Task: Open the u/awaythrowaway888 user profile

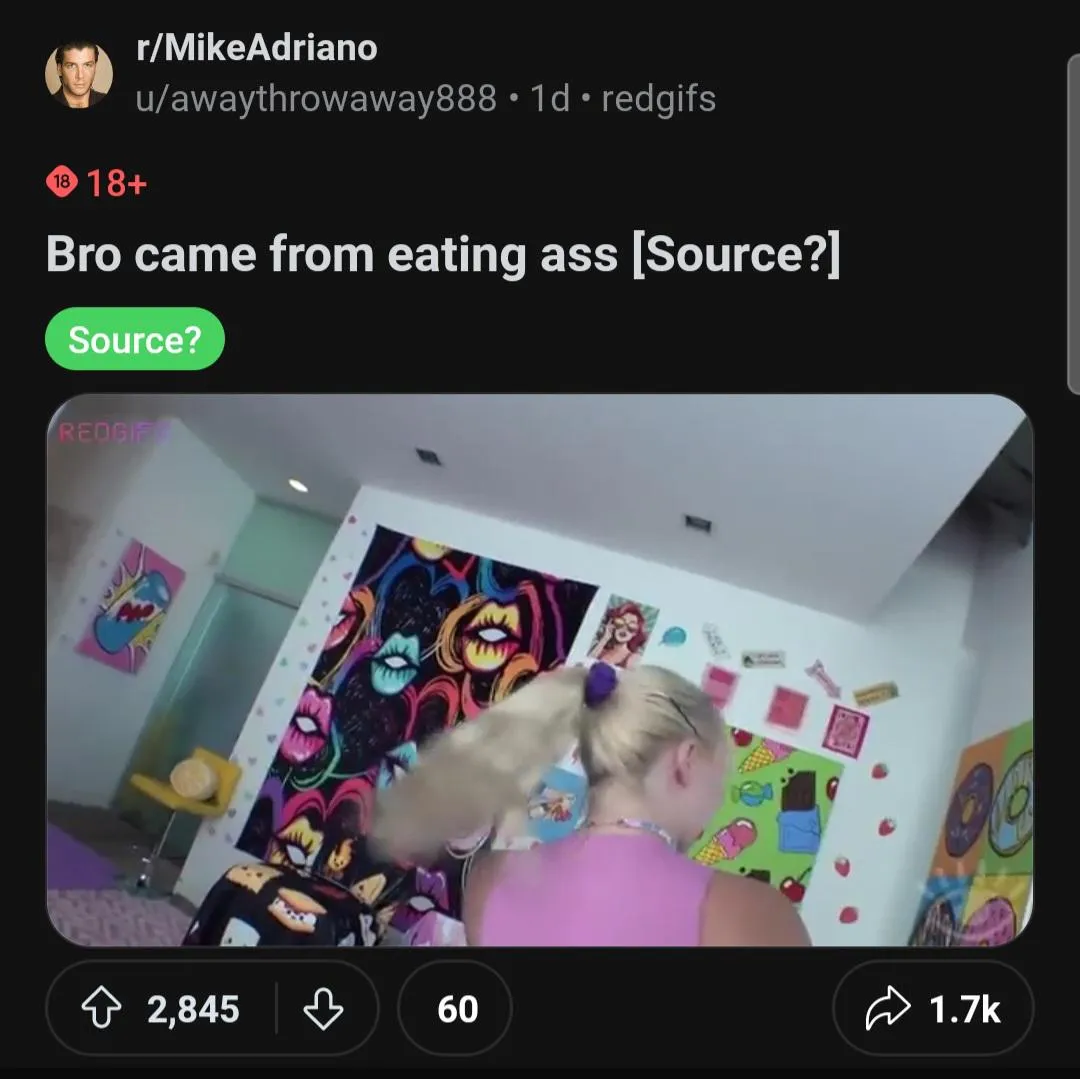Action: tap(316, 98)
